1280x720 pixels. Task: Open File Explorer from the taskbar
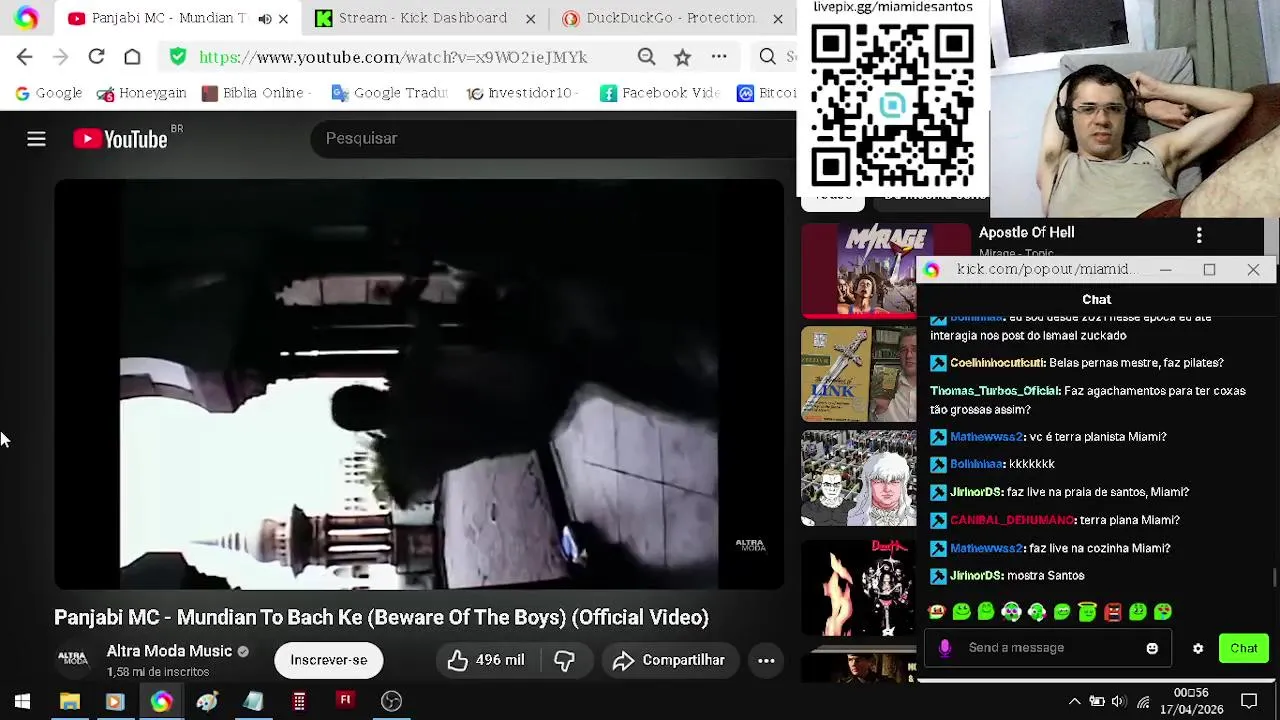pyautogui.click(x=69, y=701)
